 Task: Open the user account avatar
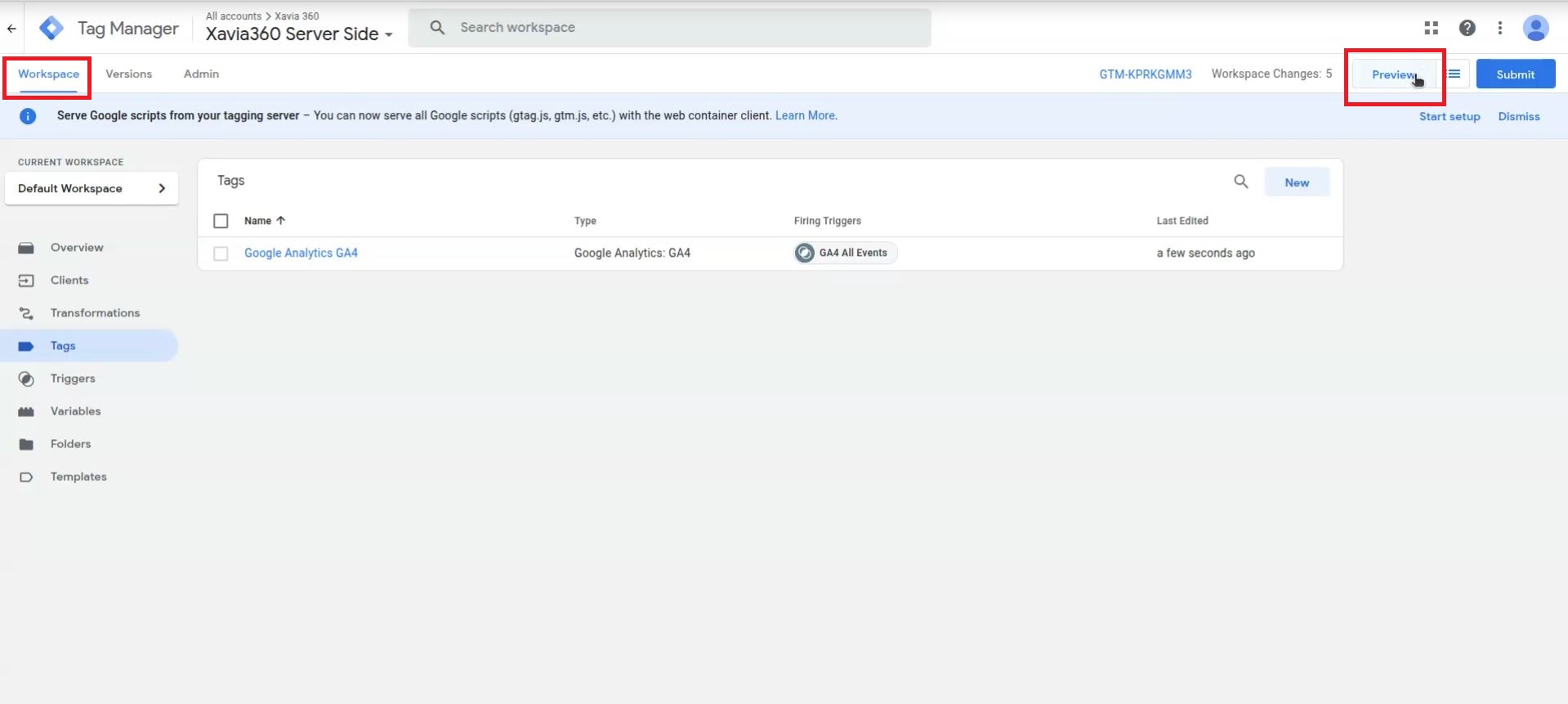(x=1536, y=28)
